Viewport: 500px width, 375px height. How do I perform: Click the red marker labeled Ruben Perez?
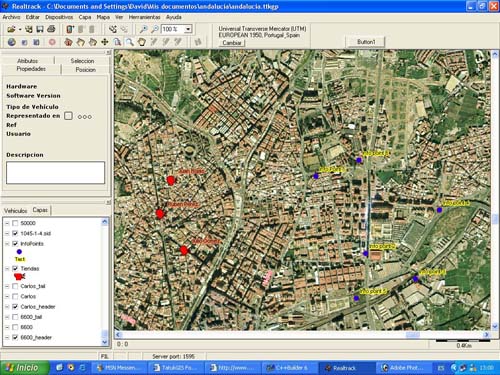[x=160, y=214]
